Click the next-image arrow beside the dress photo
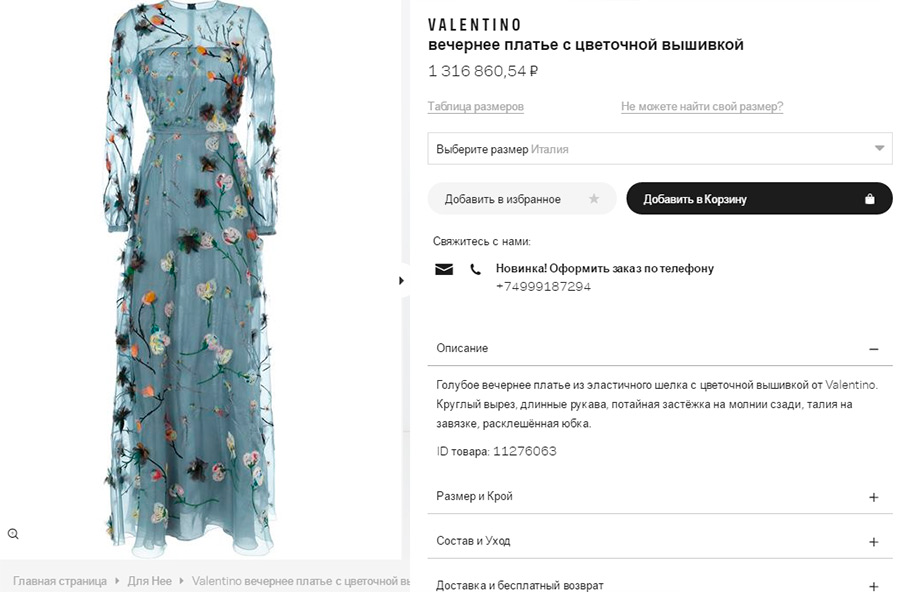 coord(403,281)
